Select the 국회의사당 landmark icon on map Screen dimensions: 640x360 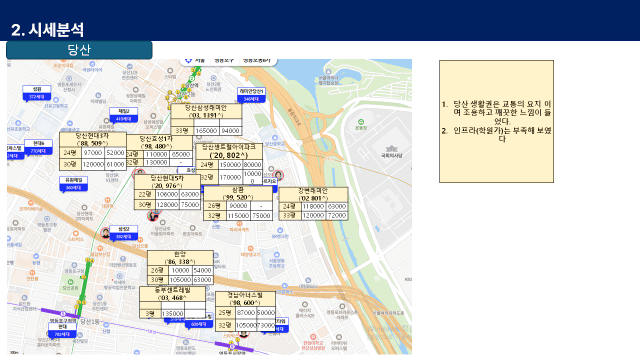(391, 149)
